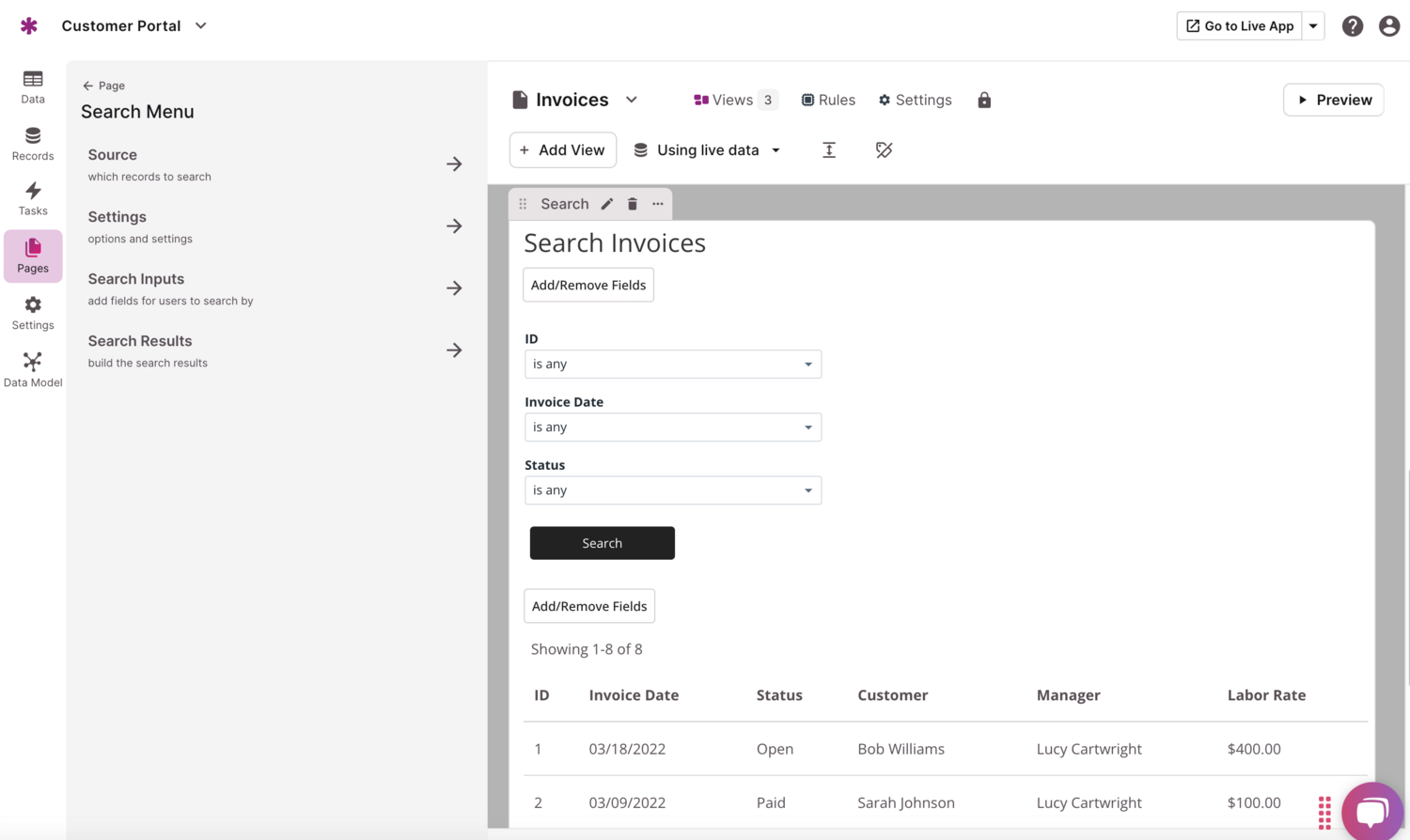
Task: Open more options ellipsis on Search view
Action: coord(658,204)
